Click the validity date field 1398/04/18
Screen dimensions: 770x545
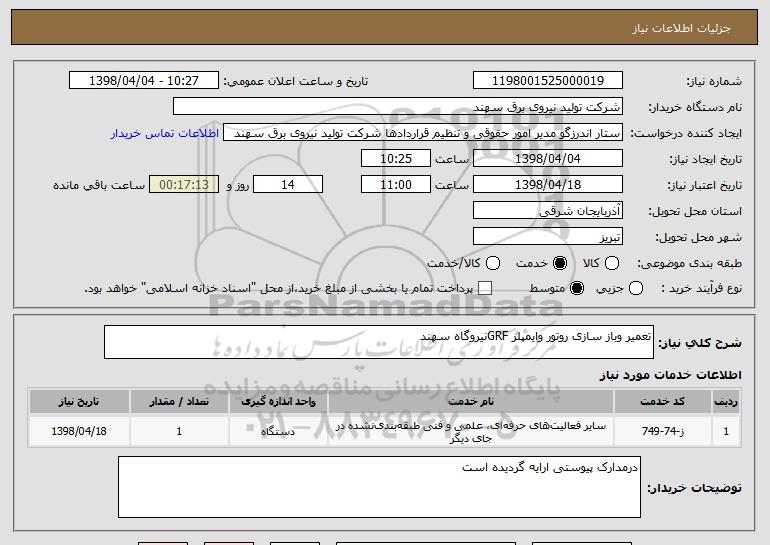point(548,185)
